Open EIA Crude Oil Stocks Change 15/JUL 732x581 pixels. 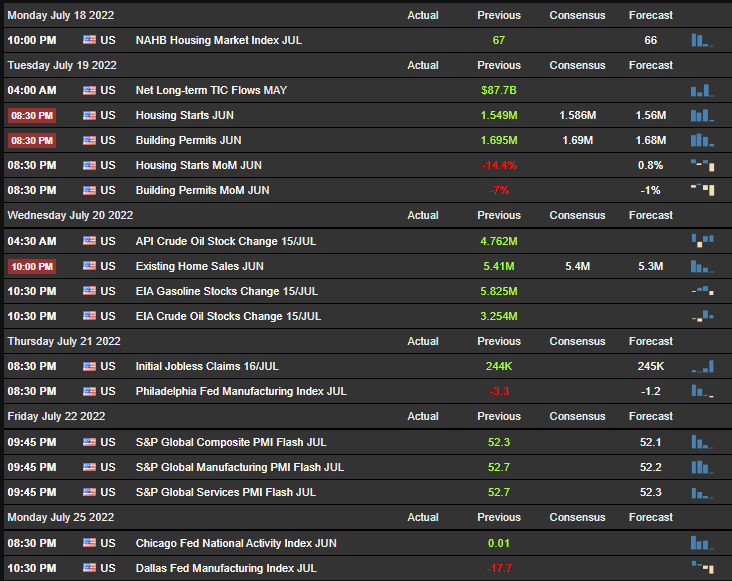tap(228, 316)
